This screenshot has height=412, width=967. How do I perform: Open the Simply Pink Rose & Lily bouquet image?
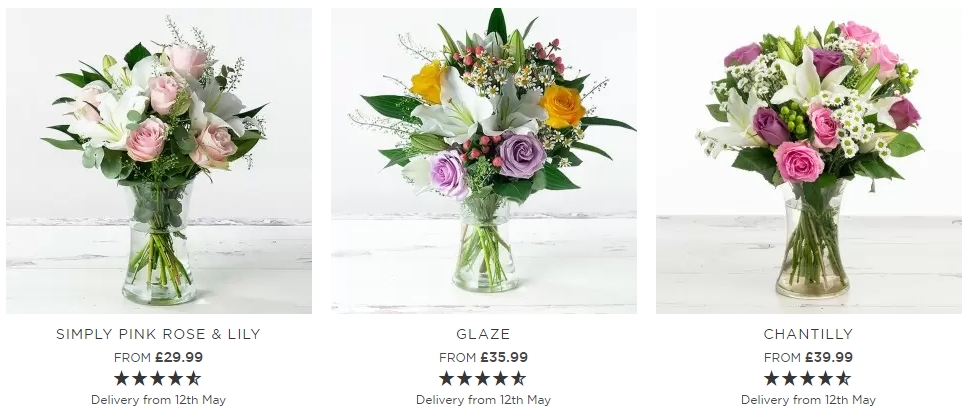tap(158, 160)
